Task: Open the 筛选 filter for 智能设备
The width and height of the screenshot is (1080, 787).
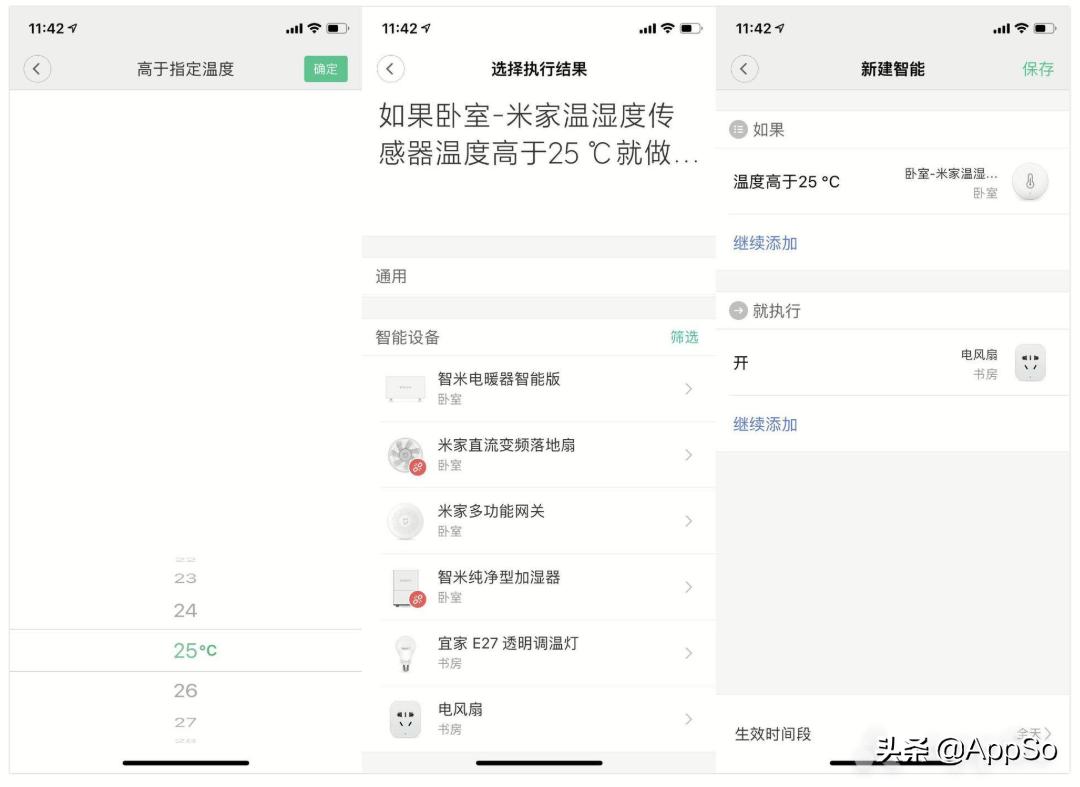Action: 685,338
